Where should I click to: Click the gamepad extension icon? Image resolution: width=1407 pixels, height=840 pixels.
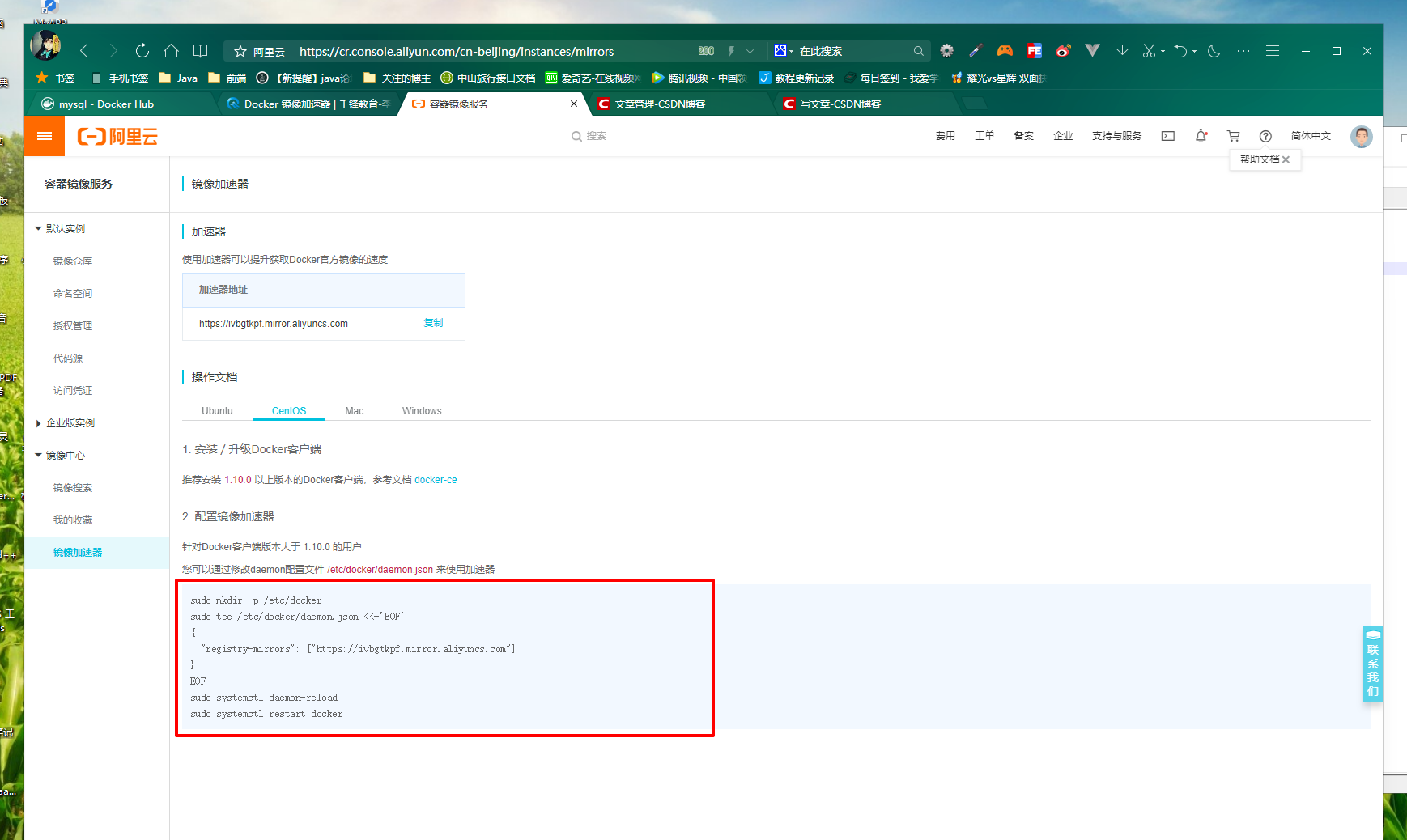point(1005,51)
